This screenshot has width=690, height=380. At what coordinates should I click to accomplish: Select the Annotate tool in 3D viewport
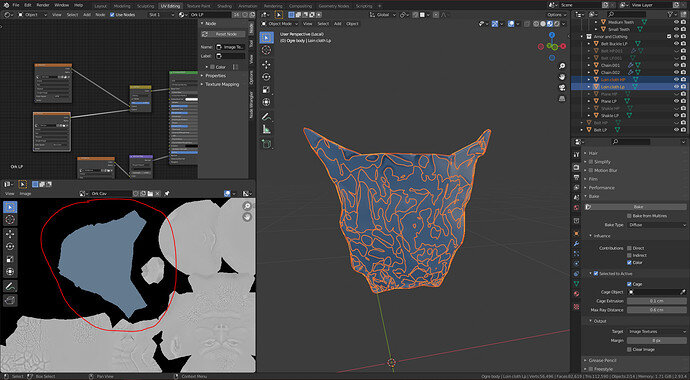tap(266, 117)
